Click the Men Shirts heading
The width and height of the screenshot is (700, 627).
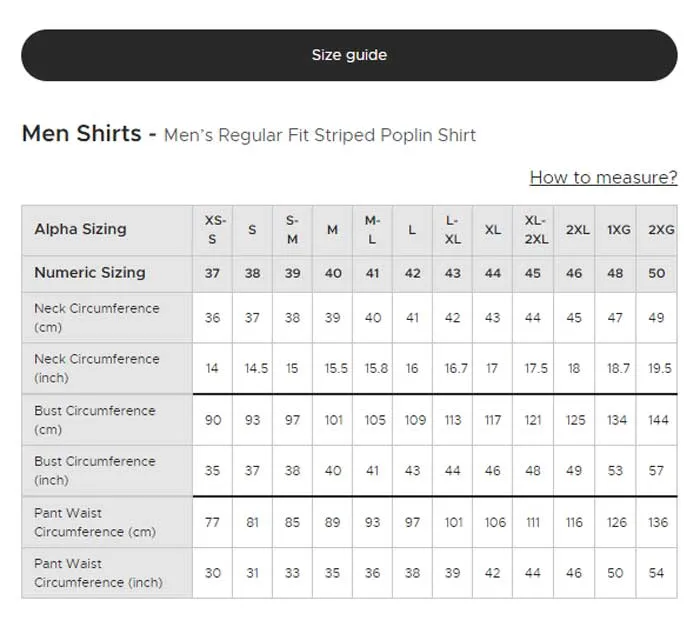[x=82, y=134]
